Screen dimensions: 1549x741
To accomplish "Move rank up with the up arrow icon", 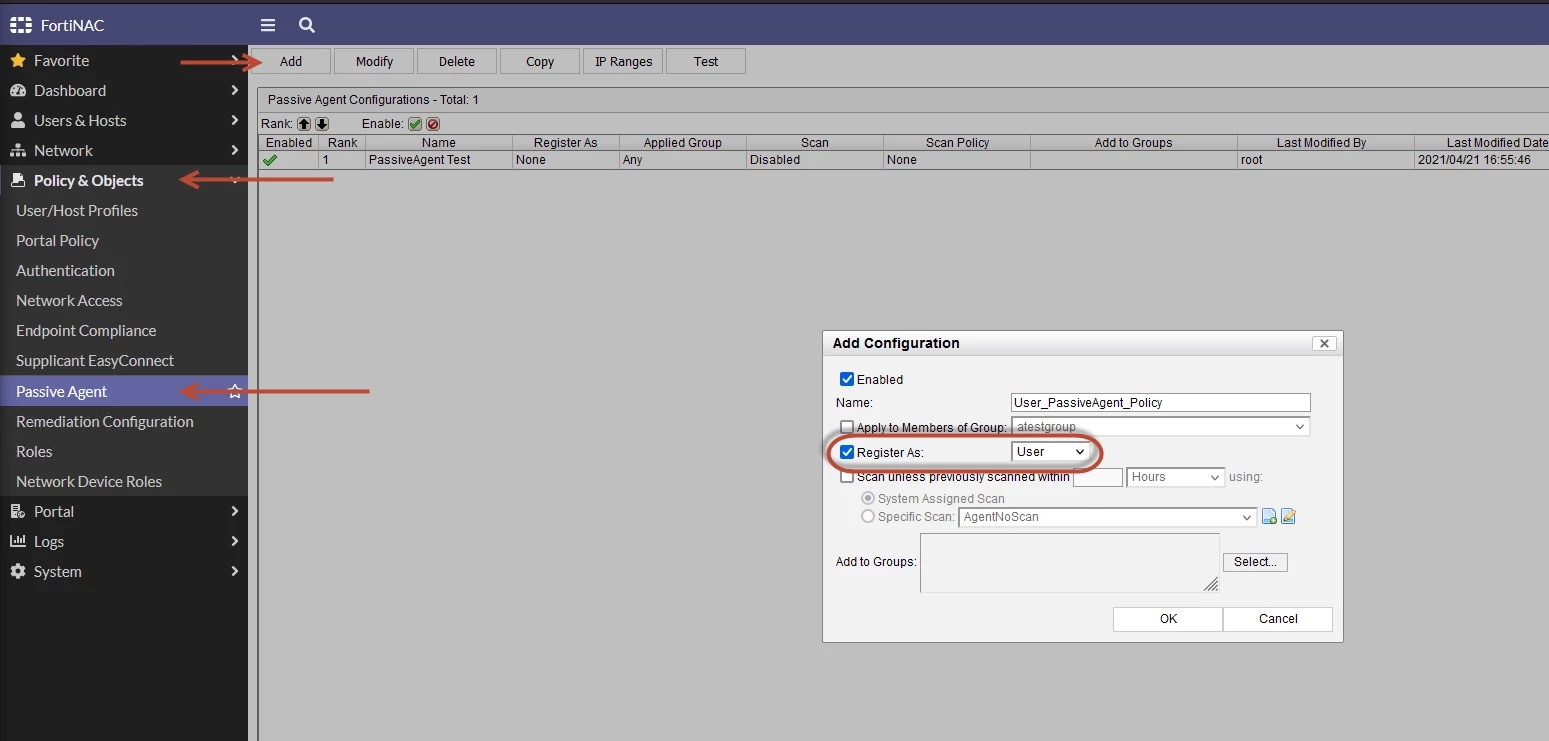I will (304, 124).
